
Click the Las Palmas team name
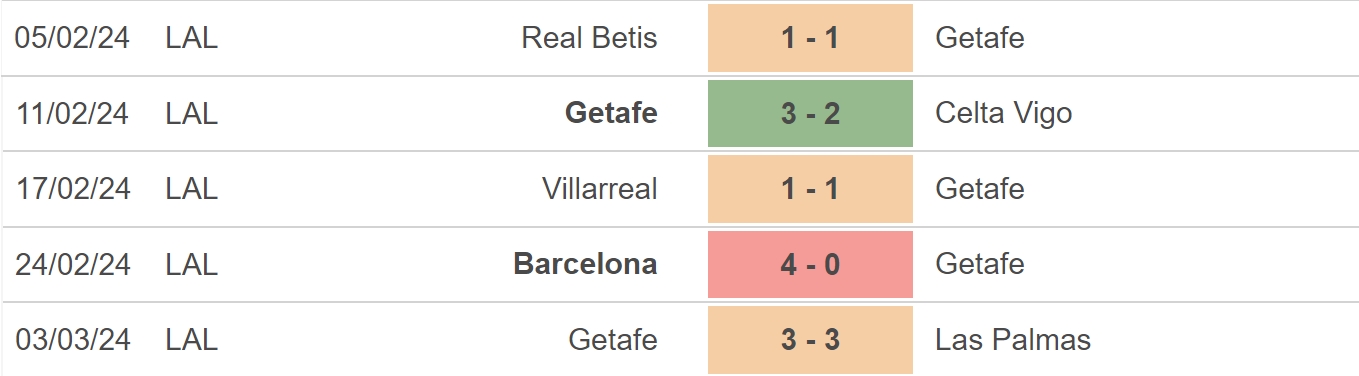tap(1013, 340)
